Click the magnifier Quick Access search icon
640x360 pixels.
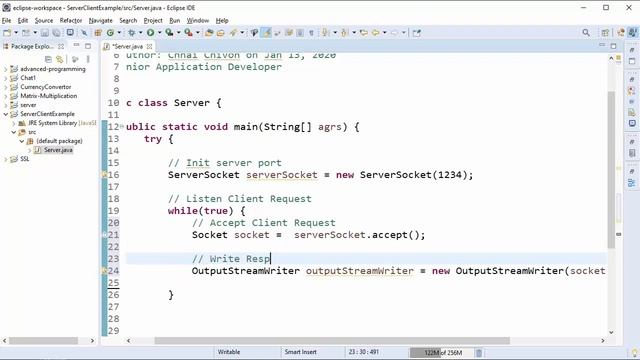[x=586, y=33]
